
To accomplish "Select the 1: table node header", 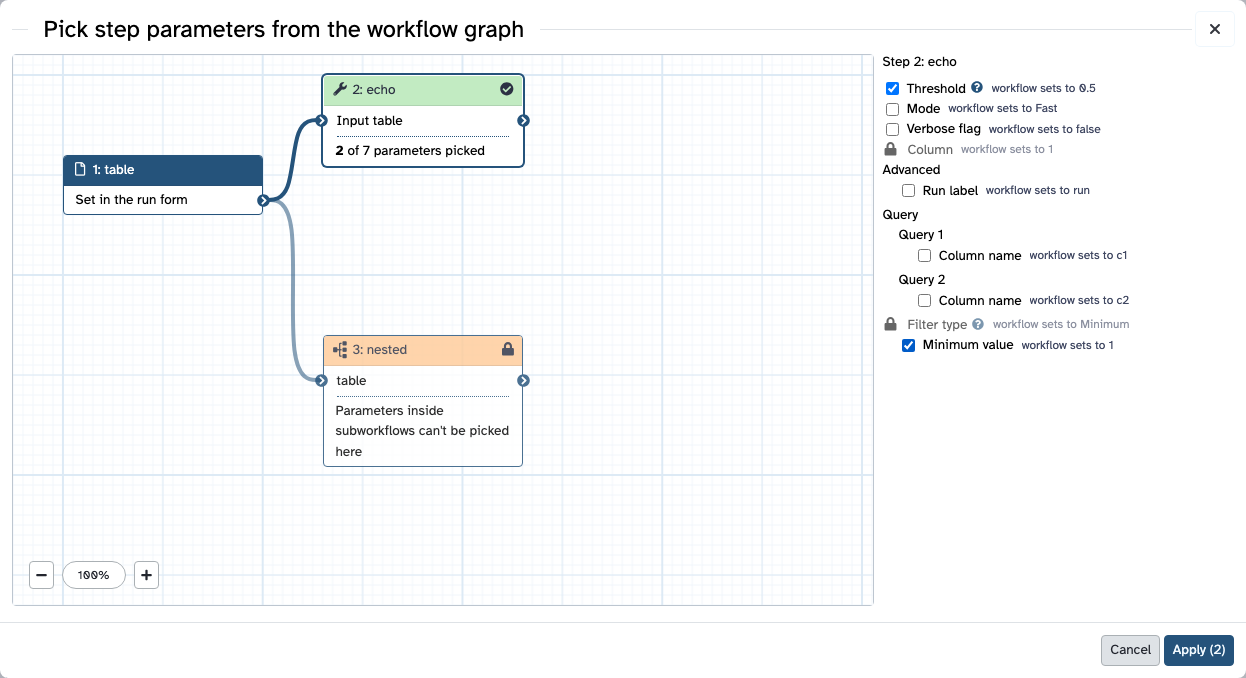I will click(163, 170).
